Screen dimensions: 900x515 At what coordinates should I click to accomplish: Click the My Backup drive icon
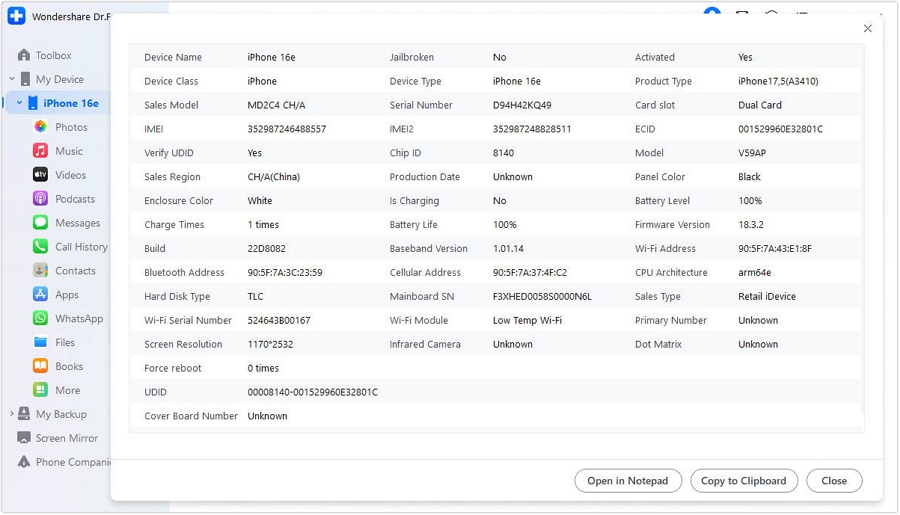point(24,414)
